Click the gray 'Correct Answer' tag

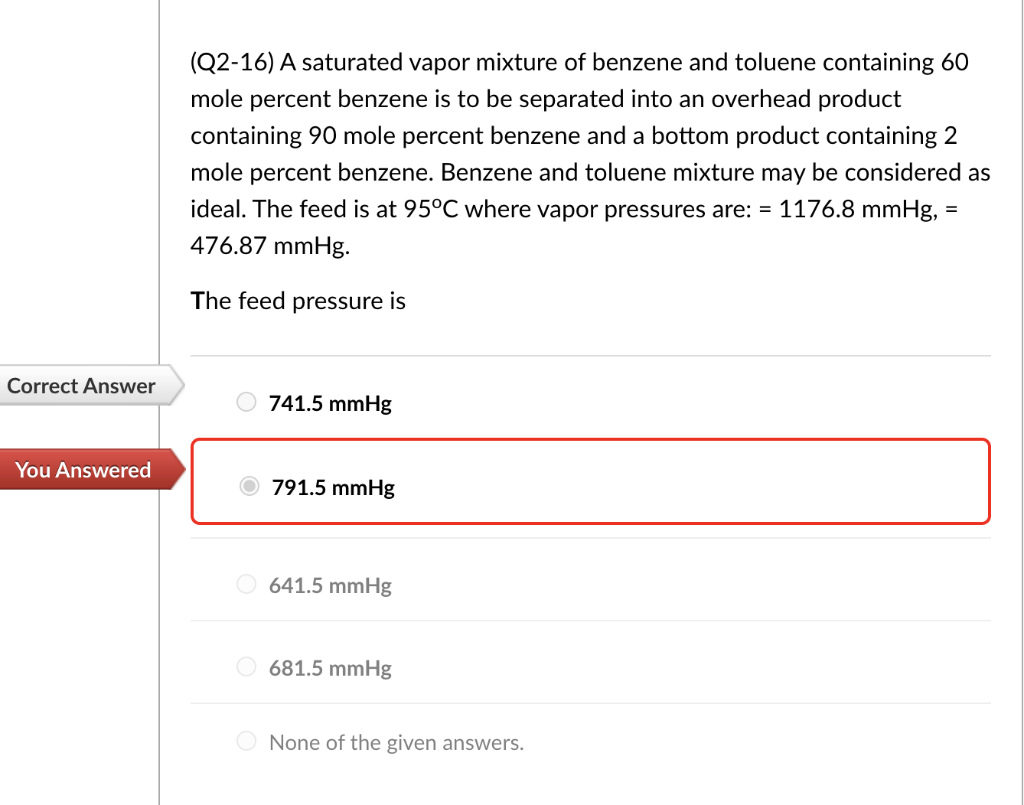tap(82, 386)
